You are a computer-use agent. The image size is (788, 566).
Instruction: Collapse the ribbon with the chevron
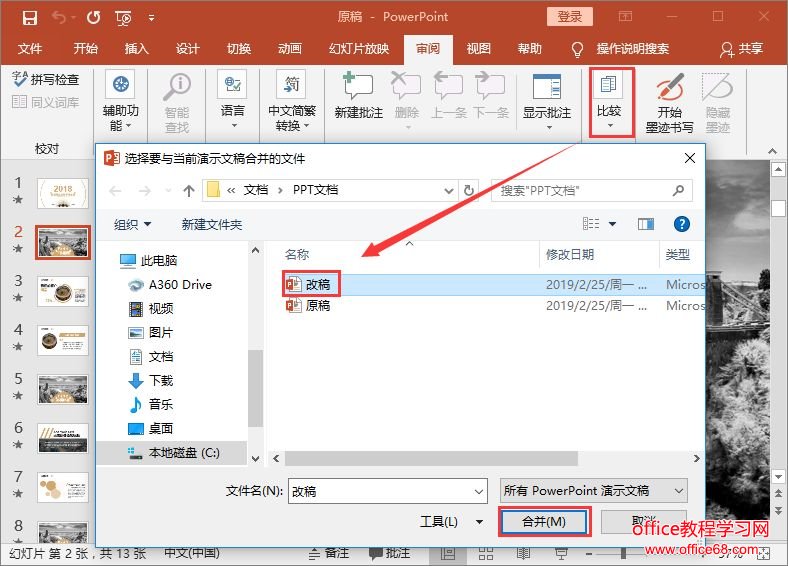pyautogui.click(x=772, y=151)
